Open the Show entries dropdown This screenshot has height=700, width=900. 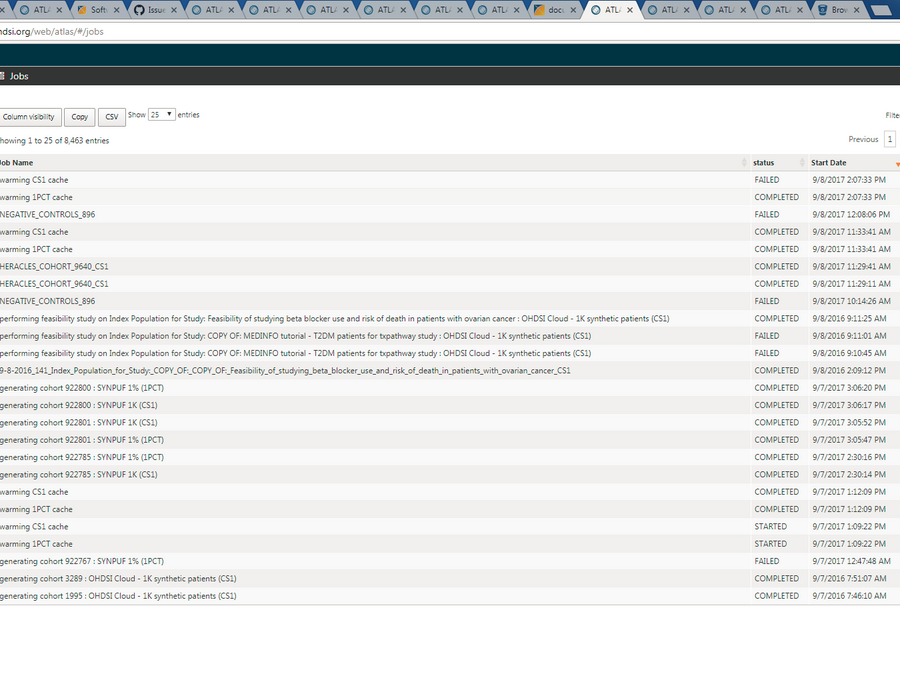161,115
